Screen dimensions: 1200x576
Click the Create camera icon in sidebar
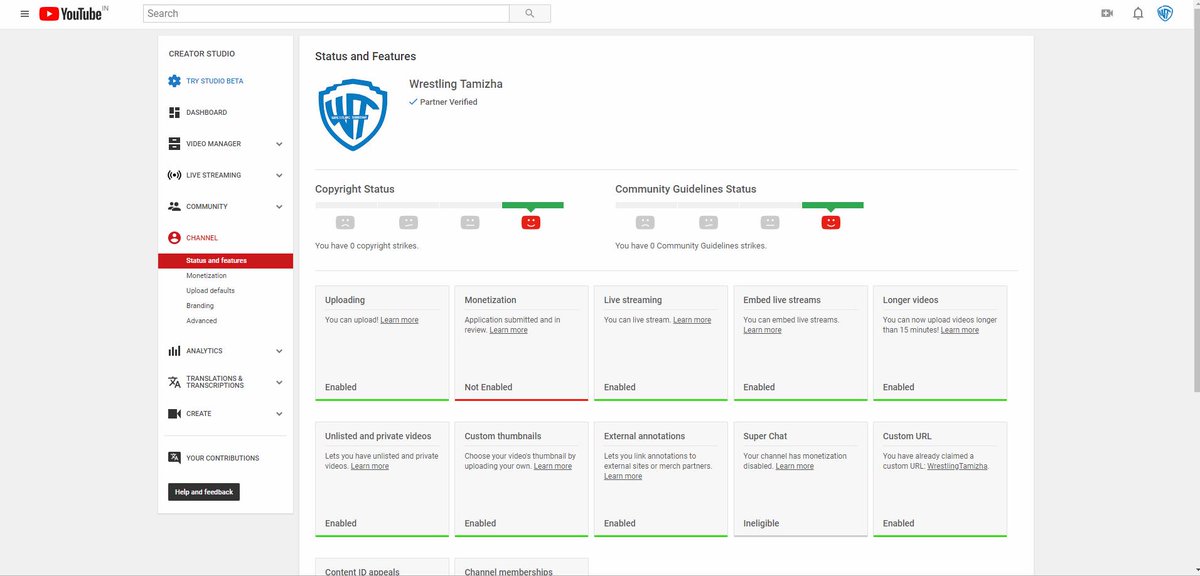coord(175,414)
